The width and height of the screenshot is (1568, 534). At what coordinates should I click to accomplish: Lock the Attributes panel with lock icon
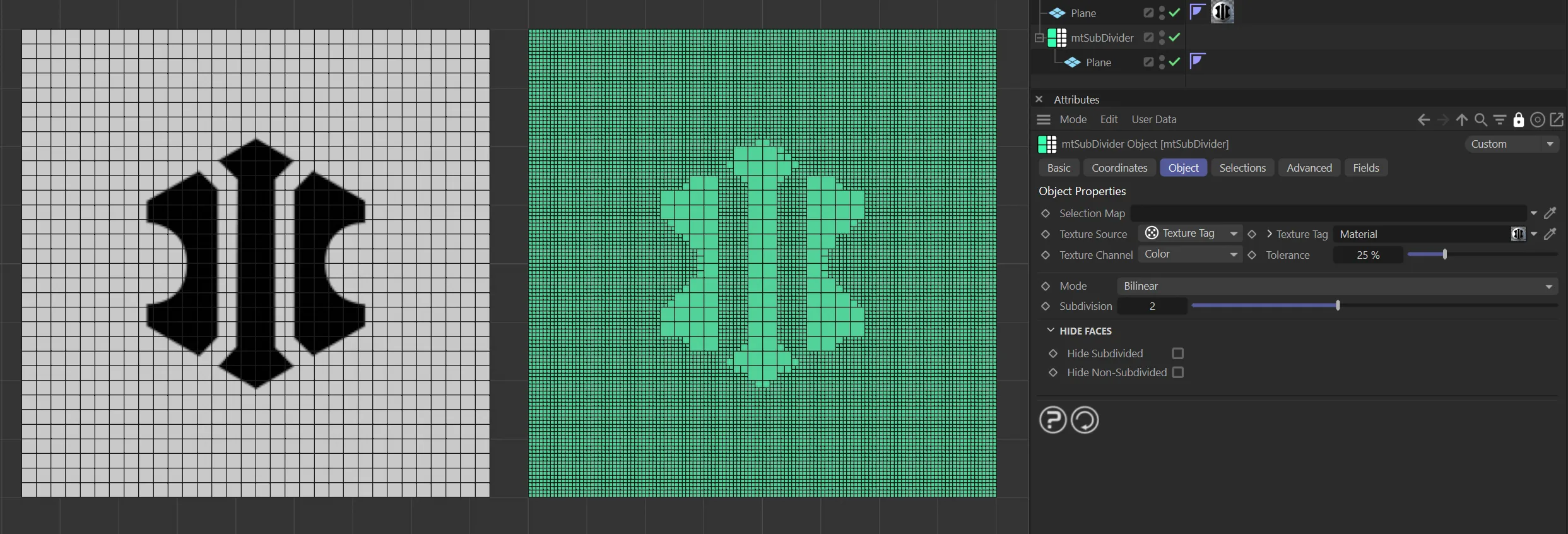click(1519, 119)
